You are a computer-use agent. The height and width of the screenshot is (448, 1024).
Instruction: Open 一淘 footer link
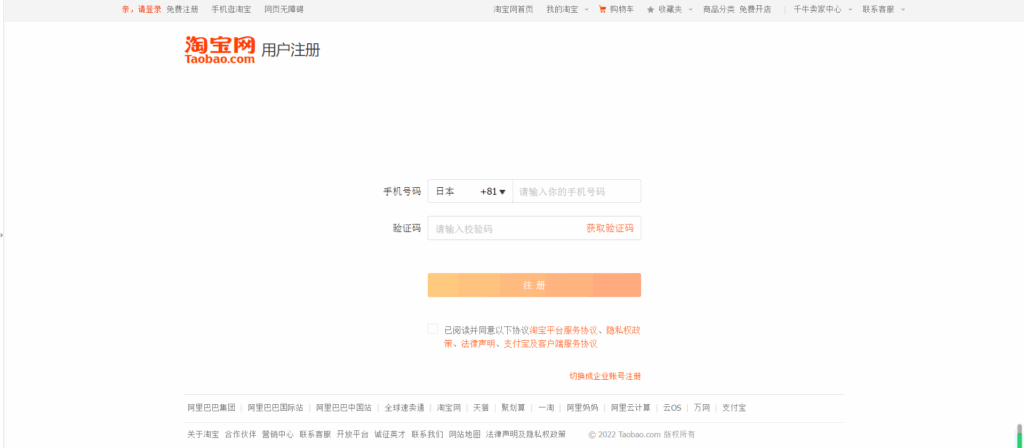pyautogui.click(x=546, y=408)
